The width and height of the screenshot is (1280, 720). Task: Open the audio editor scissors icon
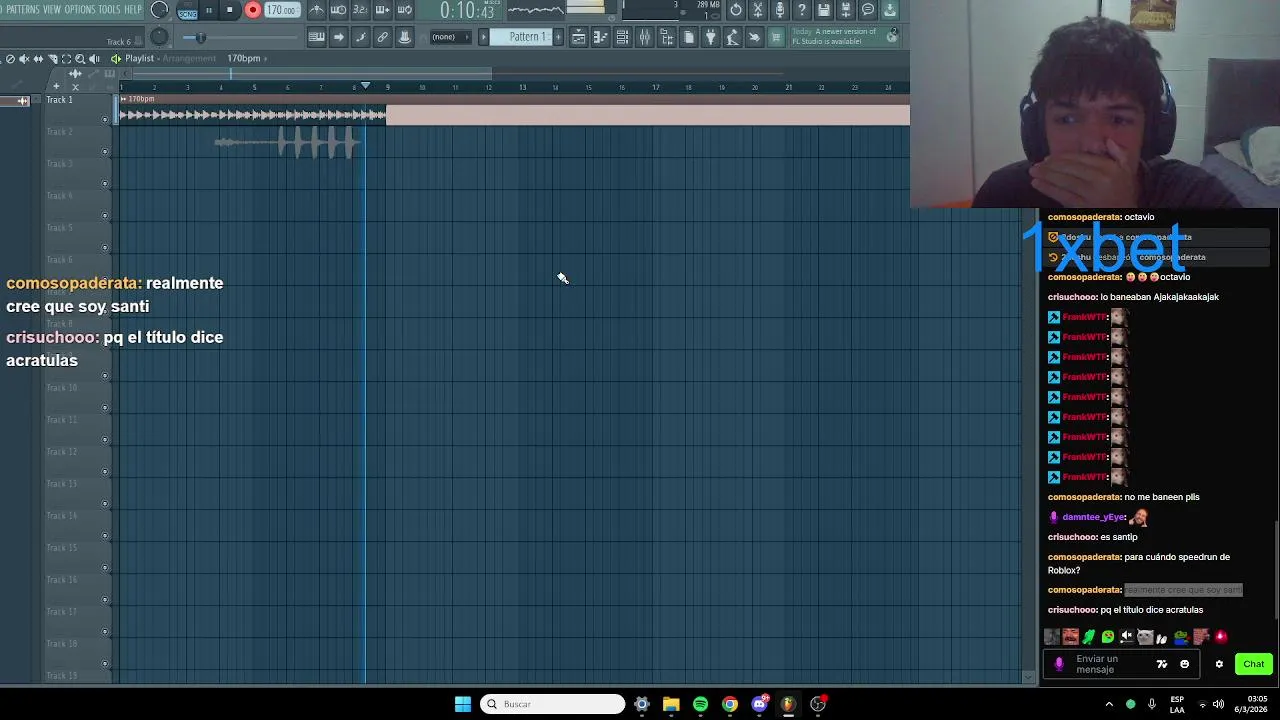click(x=758, y=10)
